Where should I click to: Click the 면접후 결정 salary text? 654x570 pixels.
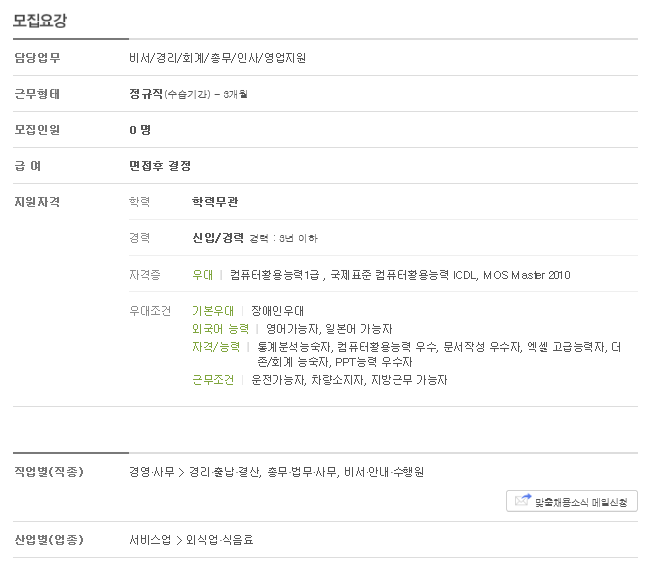click(160, 165)
